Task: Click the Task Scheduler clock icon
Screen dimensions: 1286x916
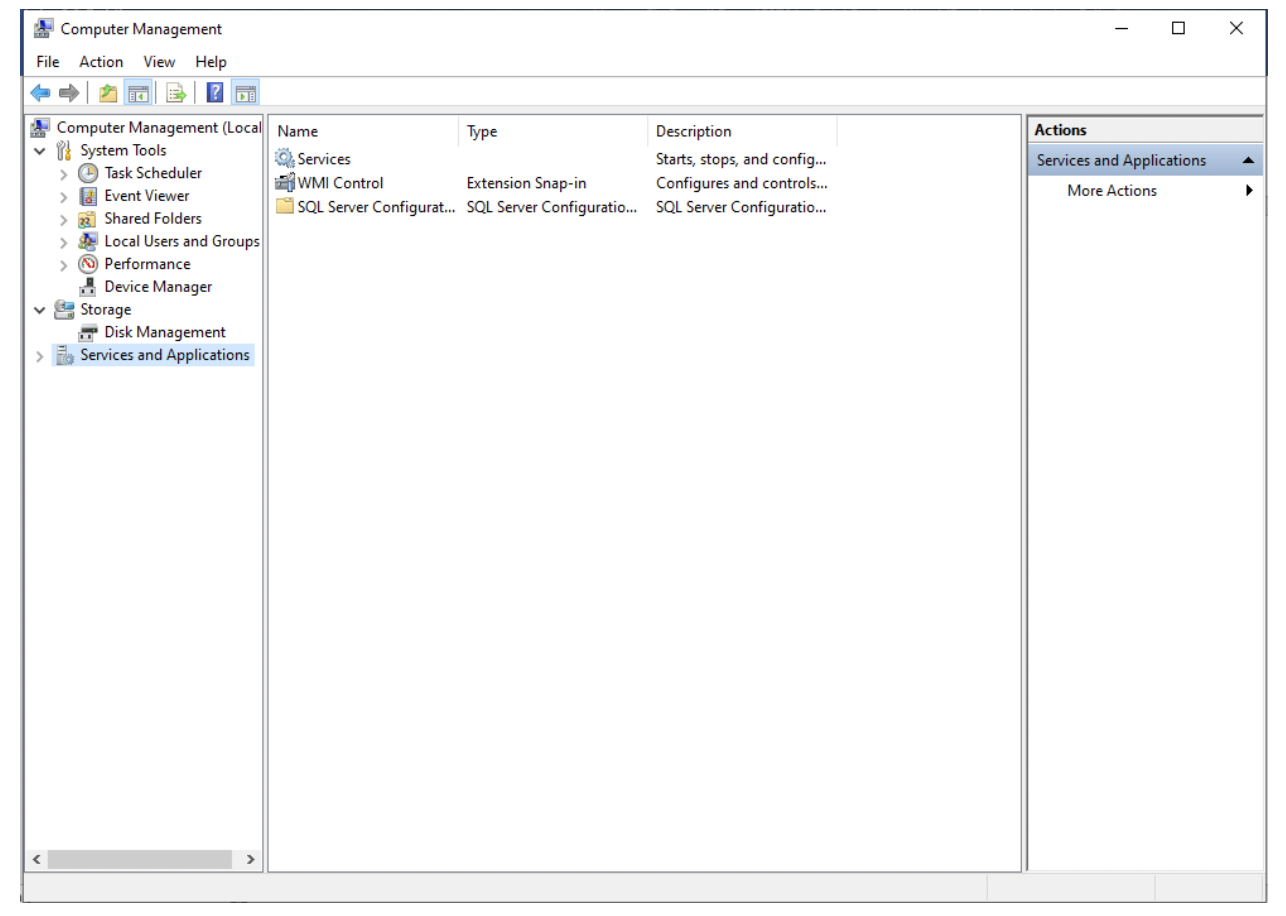Action: (x=88, y=173)
